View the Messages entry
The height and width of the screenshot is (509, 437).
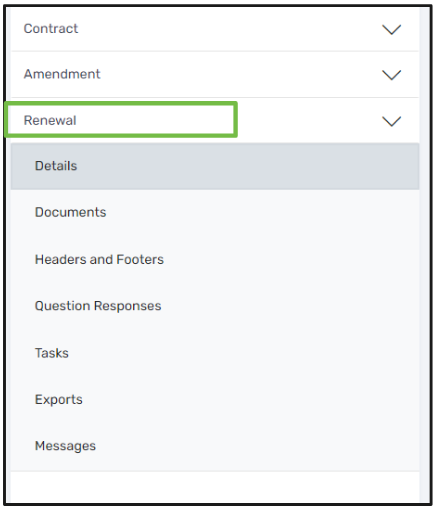click(215, 446)
